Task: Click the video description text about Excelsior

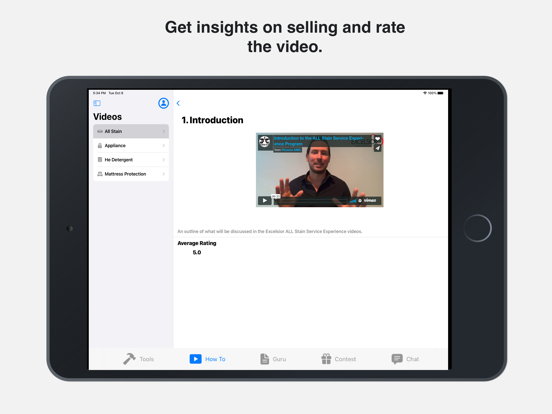Action: (270, 231)
